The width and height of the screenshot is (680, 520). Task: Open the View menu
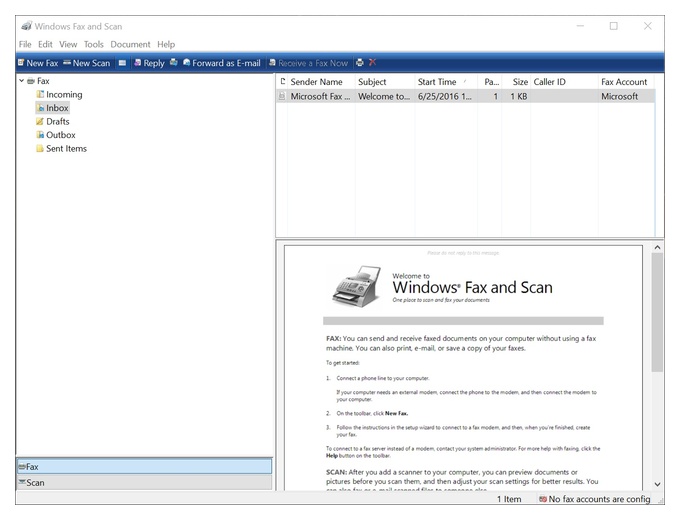[x=68, y=44]
